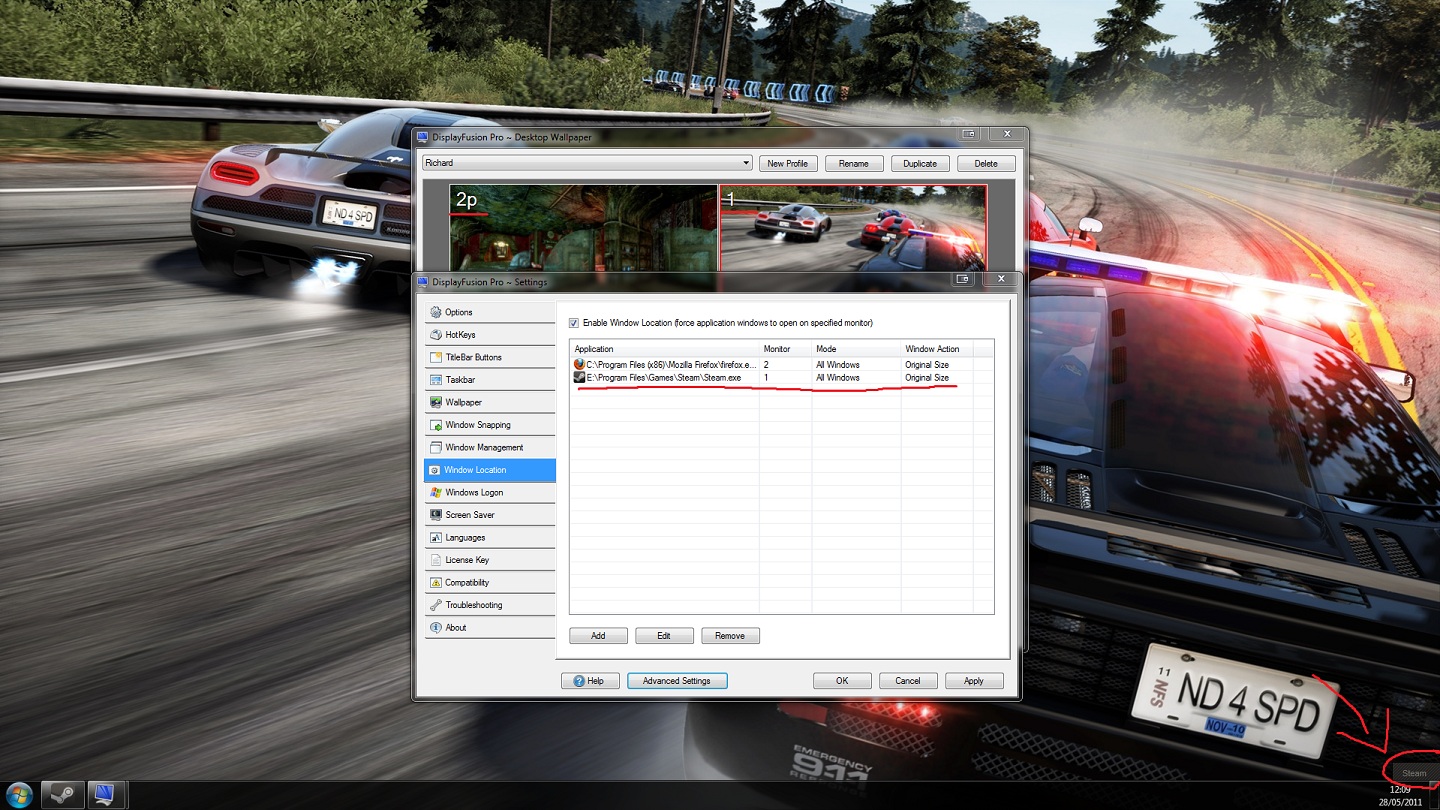
Task: Click the Advanced Settings button
Action: pos(677,681)
